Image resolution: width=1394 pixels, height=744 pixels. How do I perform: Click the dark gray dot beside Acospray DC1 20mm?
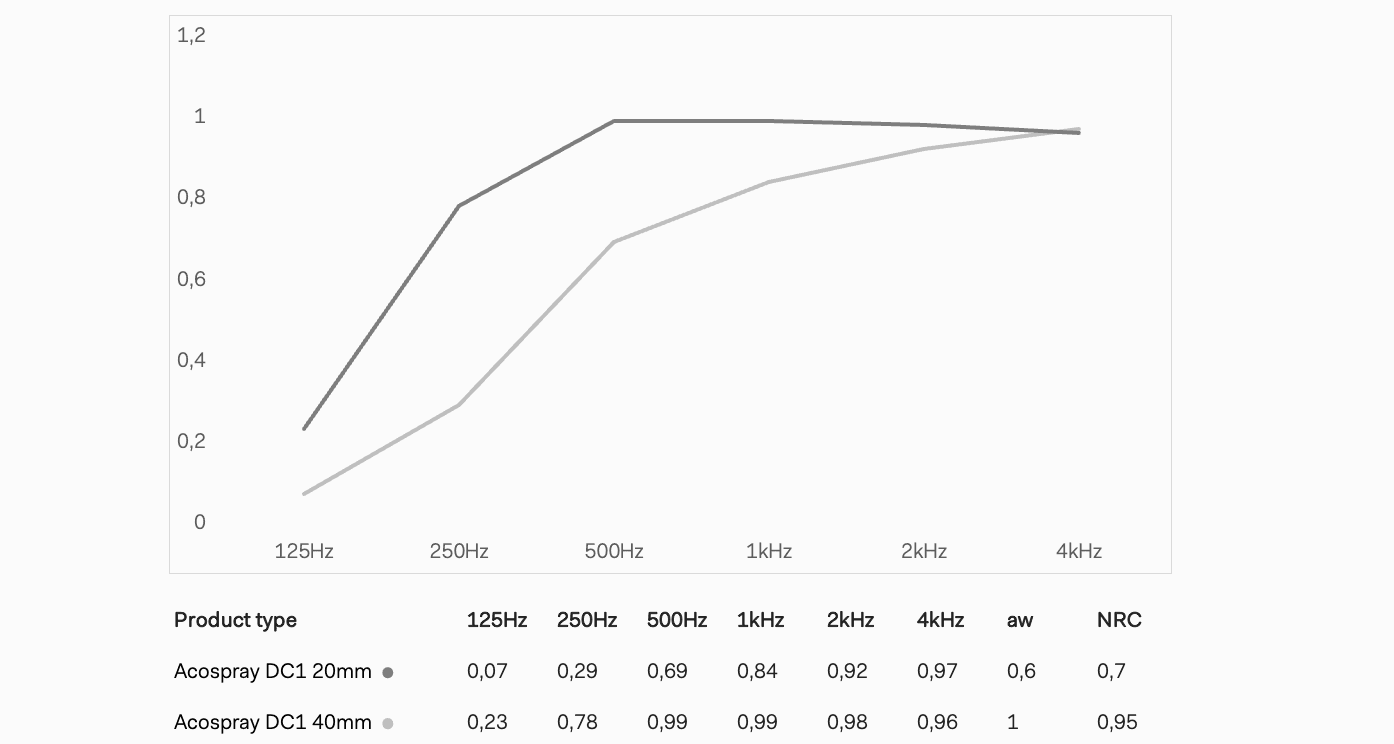coord(388,673)
